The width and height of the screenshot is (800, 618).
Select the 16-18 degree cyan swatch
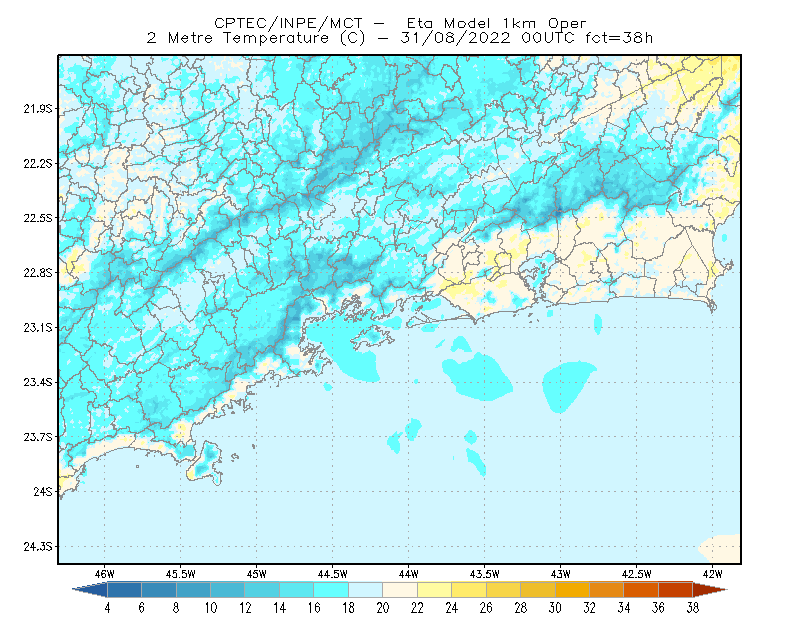pyautogui.click(x=331, y=590)
